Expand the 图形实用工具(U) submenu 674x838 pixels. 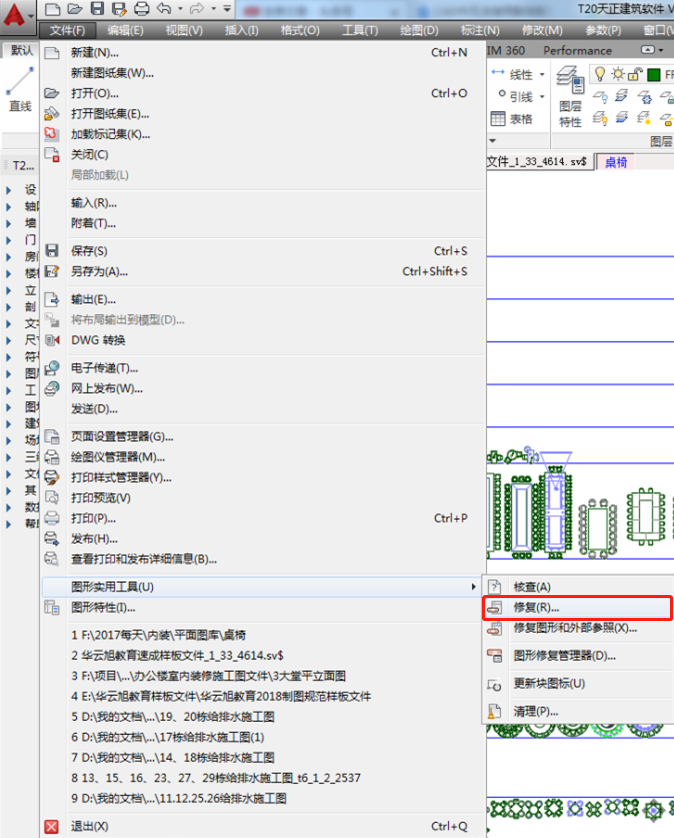(x=263, y=587)
